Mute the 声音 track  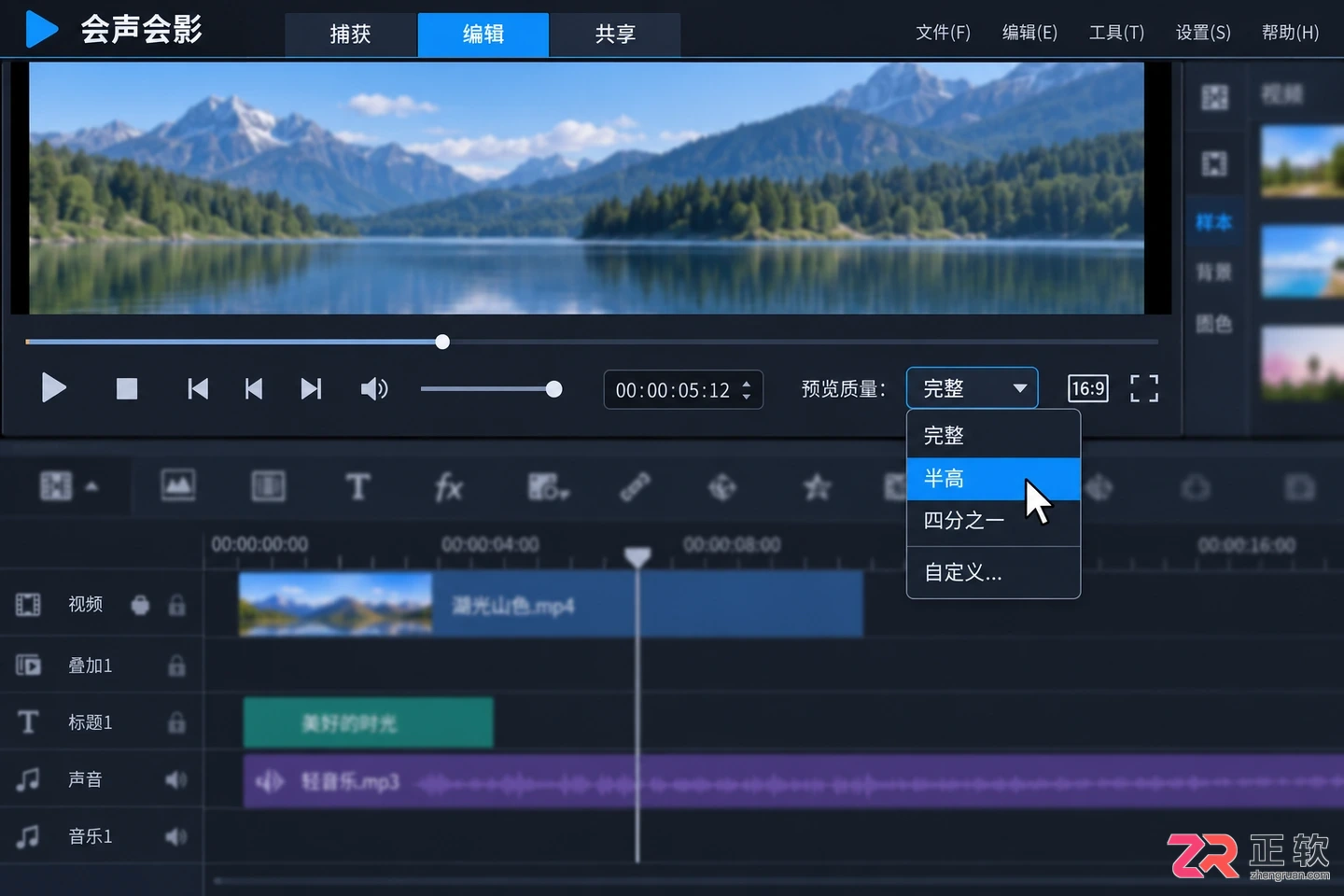[x=175, y=779]
